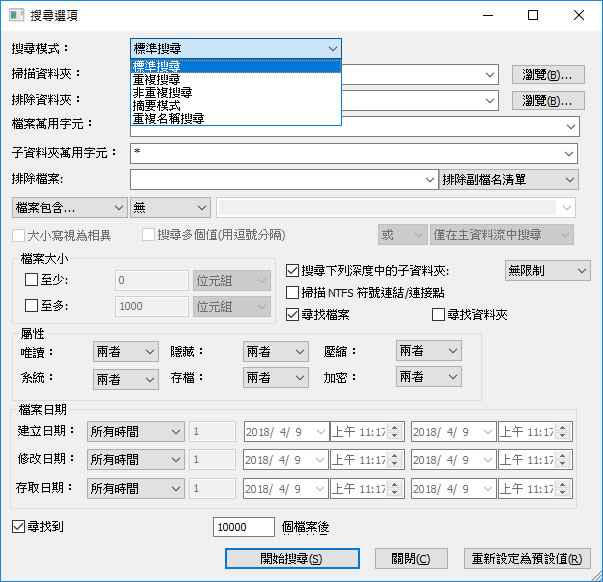Click the app icon in the title bar

tap(17, 15)
